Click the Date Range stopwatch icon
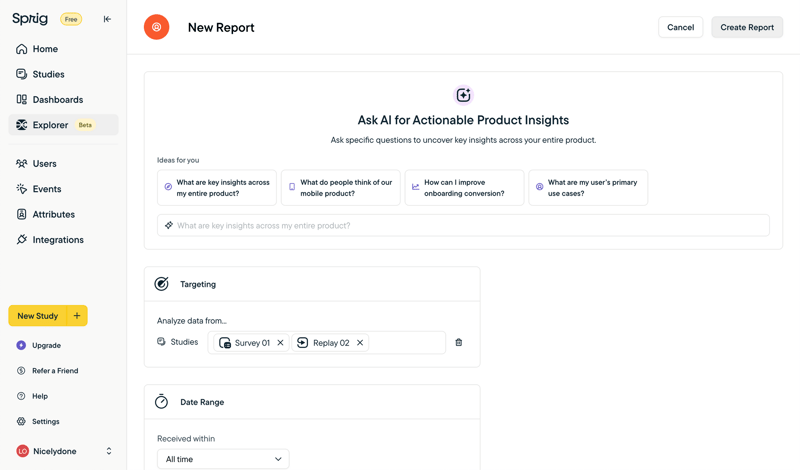The width and height of the screenshot is (800, 470). pos(161,402)
